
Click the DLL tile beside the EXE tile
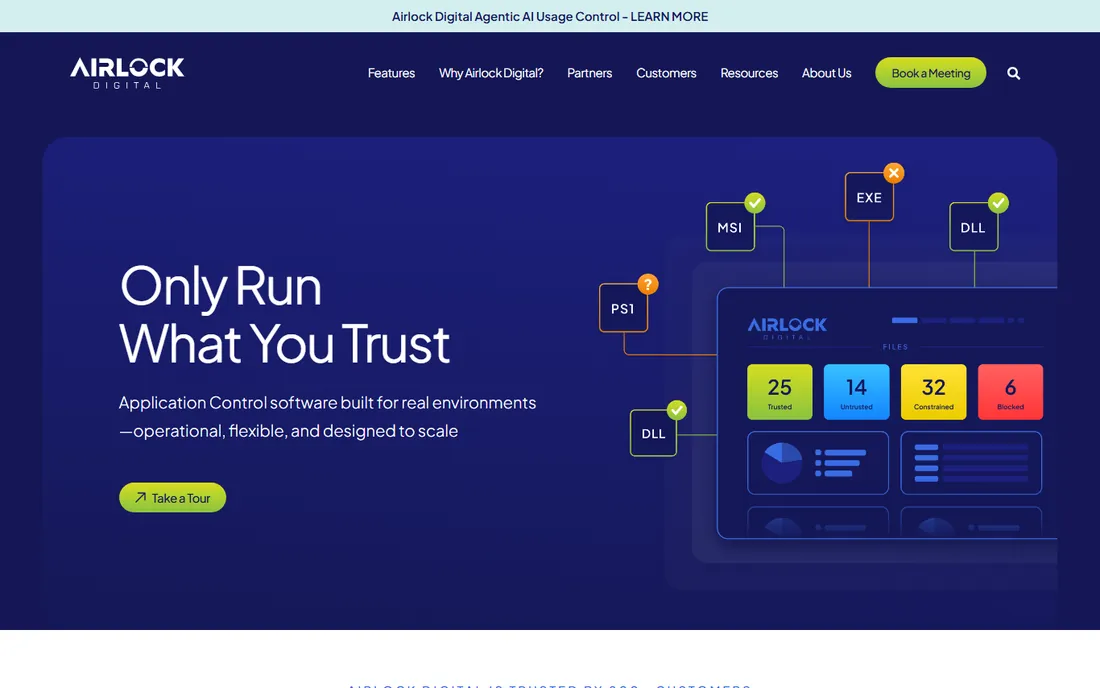(974, 227)
